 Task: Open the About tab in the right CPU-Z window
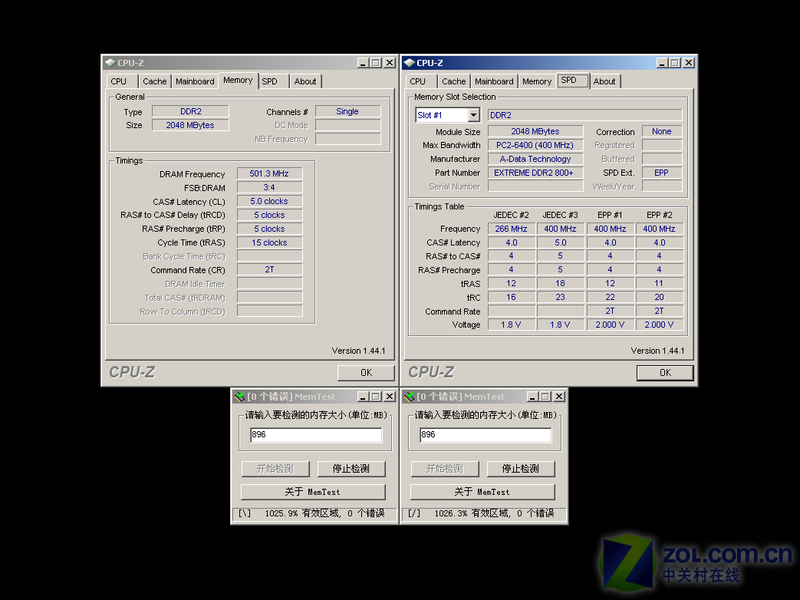[605, 81]
